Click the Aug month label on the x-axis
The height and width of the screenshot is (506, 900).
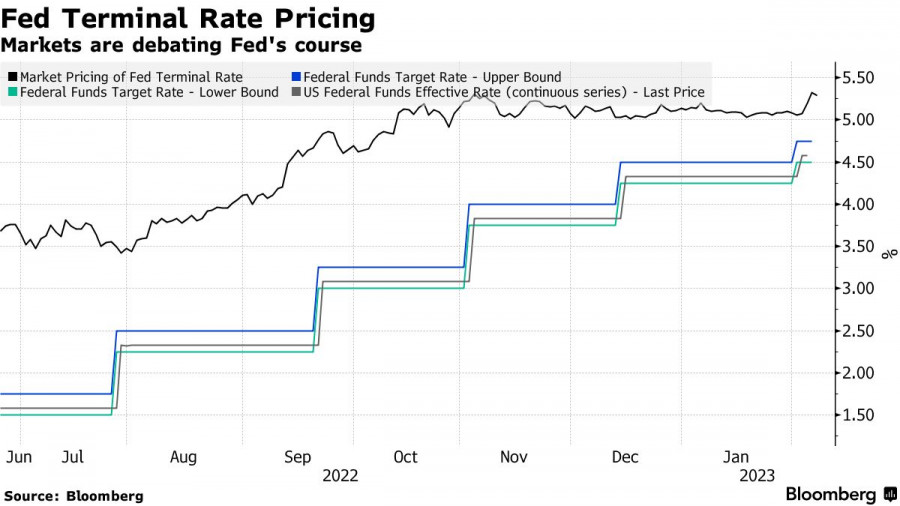point(182,457)
